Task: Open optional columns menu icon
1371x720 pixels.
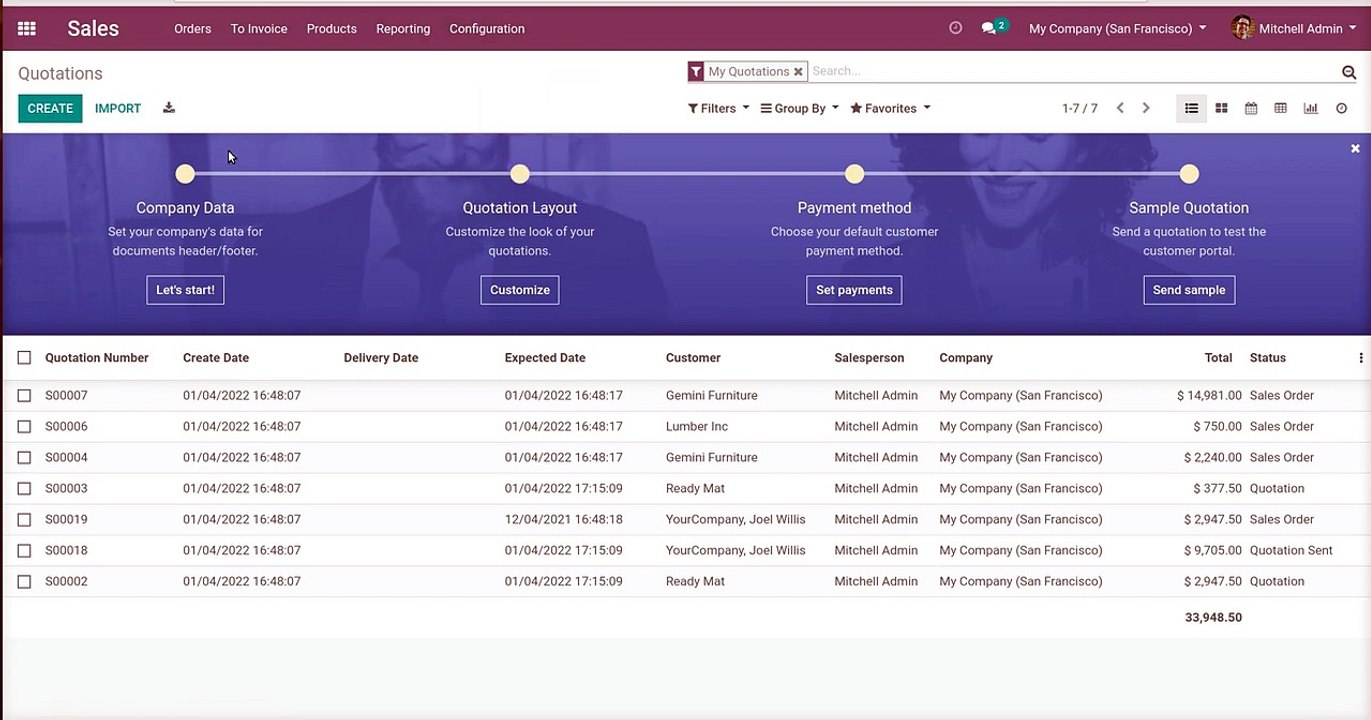Action: [1360, 358]
